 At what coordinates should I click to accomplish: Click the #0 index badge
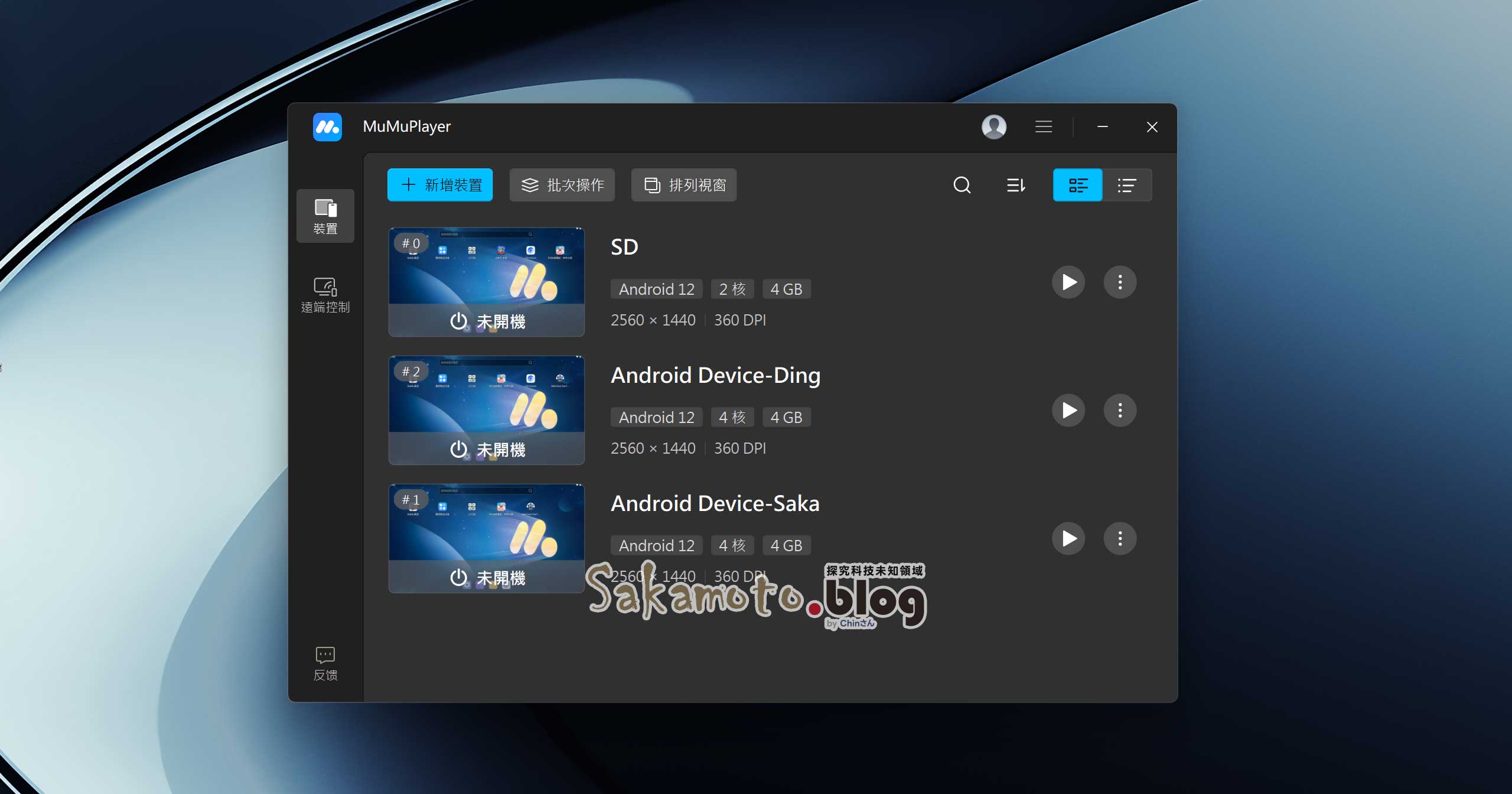pos(411,243)
